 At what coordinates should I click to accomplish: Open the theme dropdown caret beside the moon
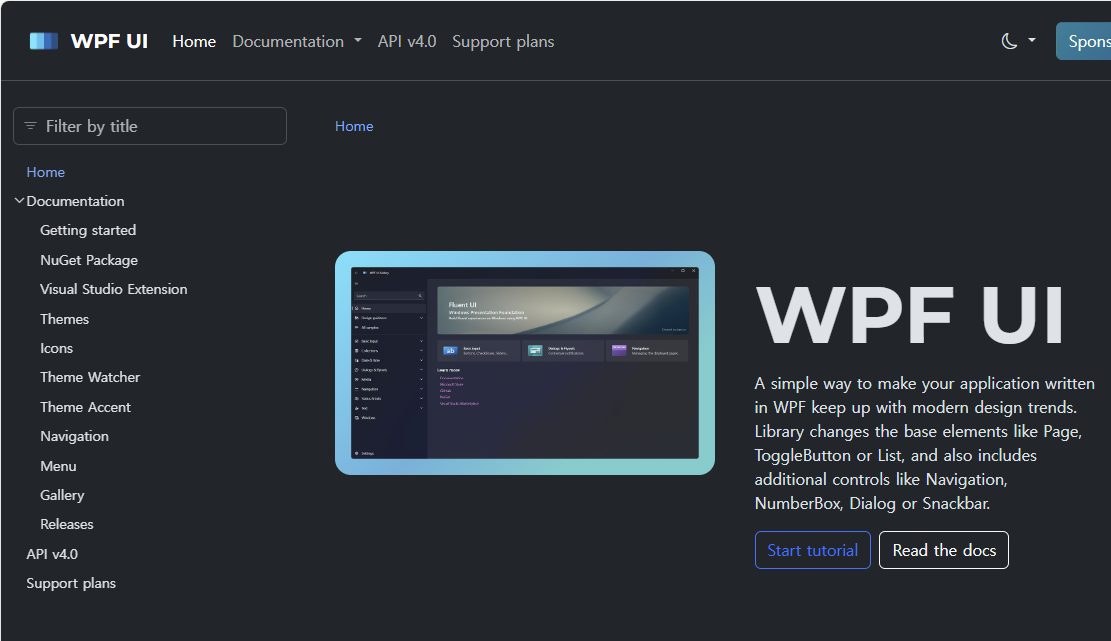(x=1032, y=40)
